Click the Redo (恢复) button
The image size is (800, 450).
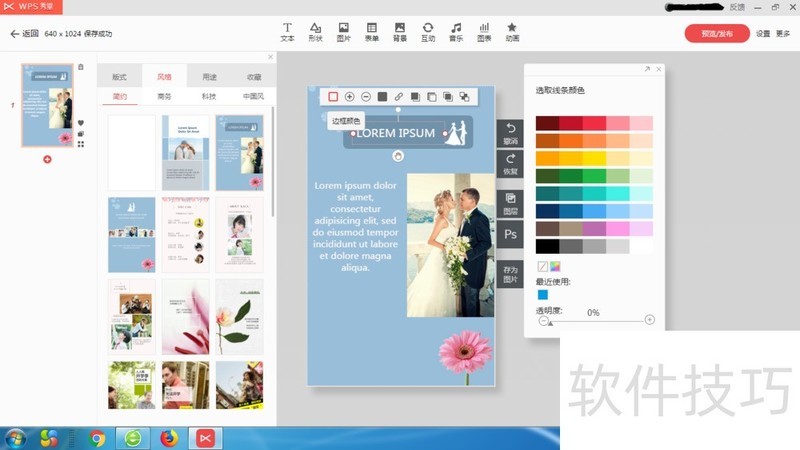coord(510,164)
